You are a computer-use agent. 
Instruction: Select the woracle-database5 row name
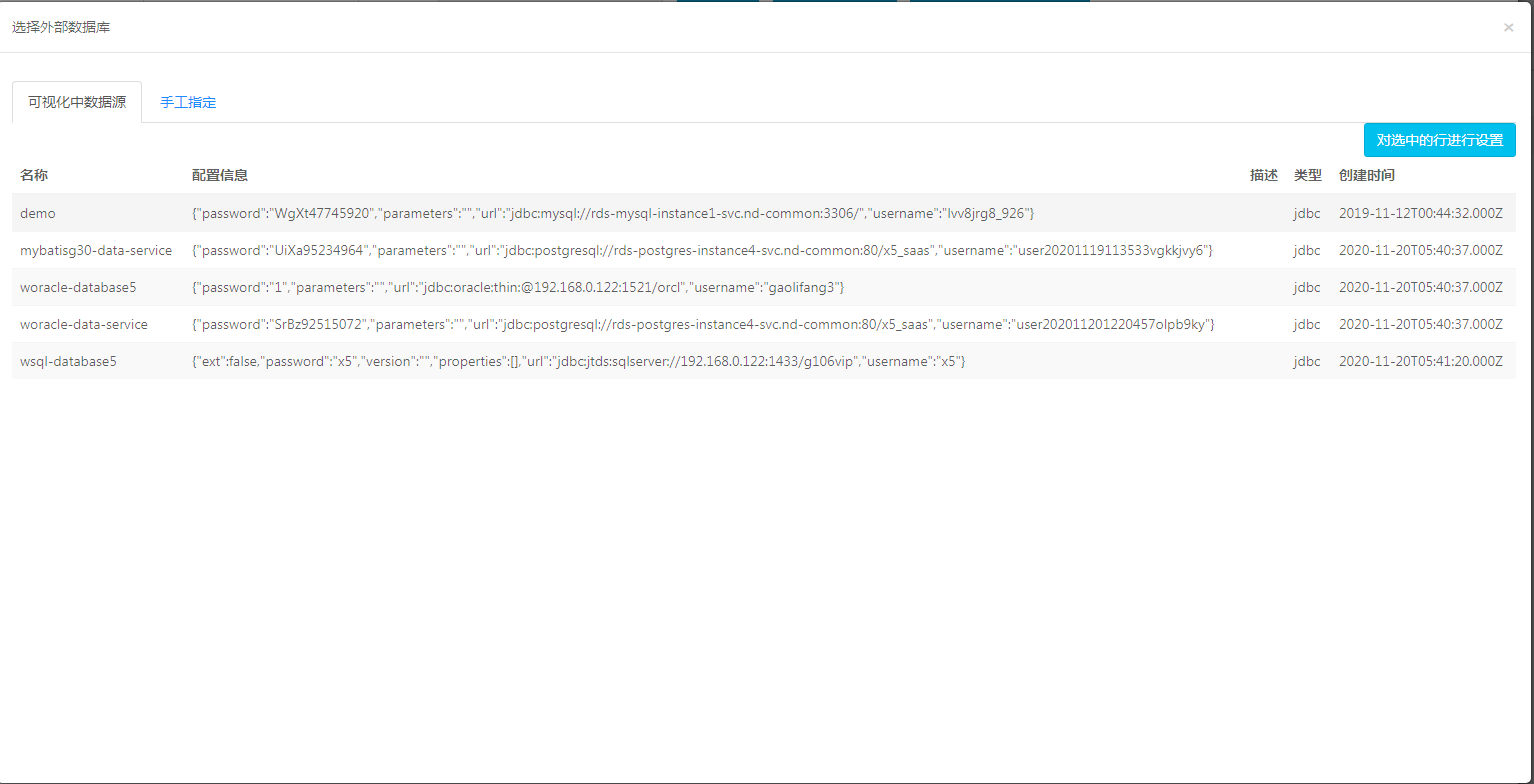point(78,287)
